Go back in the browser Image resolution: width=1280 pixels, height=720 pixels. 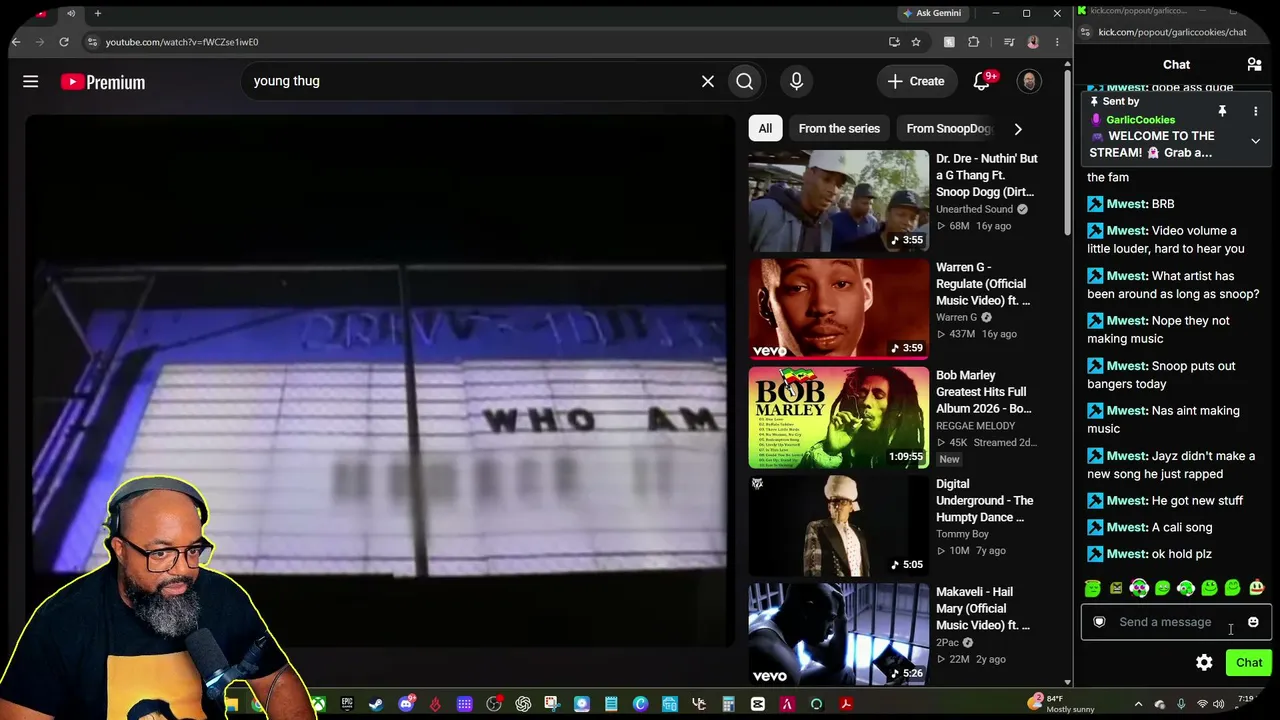tap(16, 42)
